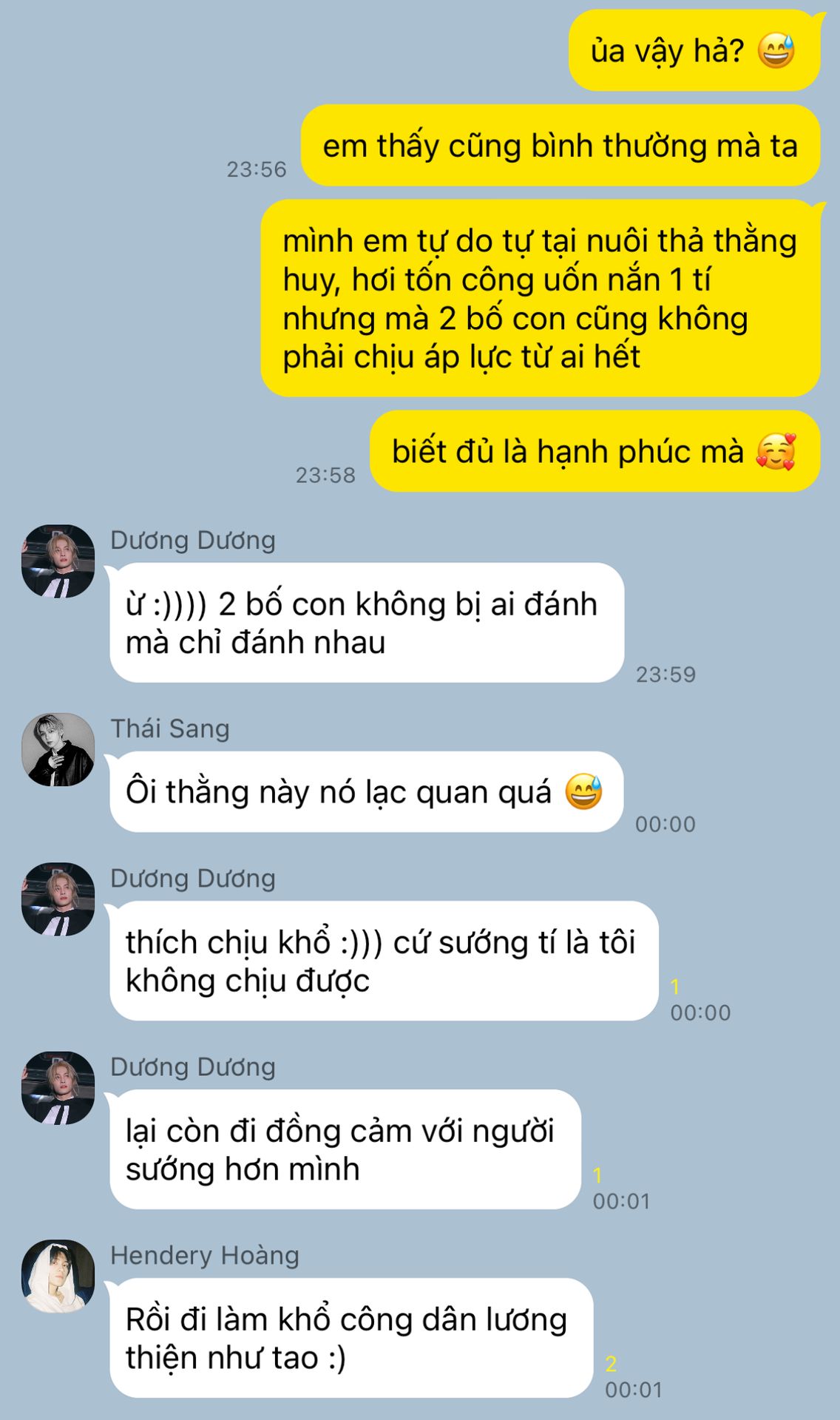840x1420 pixels.
Task: Tap the sweat-smile emoji in 'ủa vậy hả?'
Action: [x=776, y=50]
